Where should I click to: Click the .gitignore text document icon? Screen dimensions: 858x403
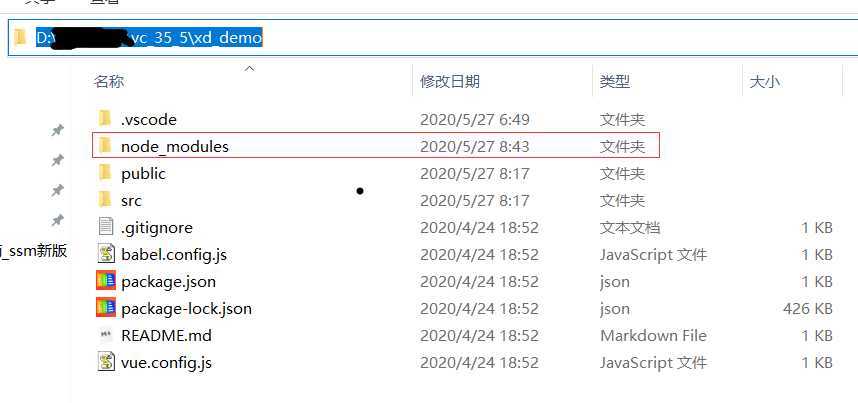(x=106, y=227)
